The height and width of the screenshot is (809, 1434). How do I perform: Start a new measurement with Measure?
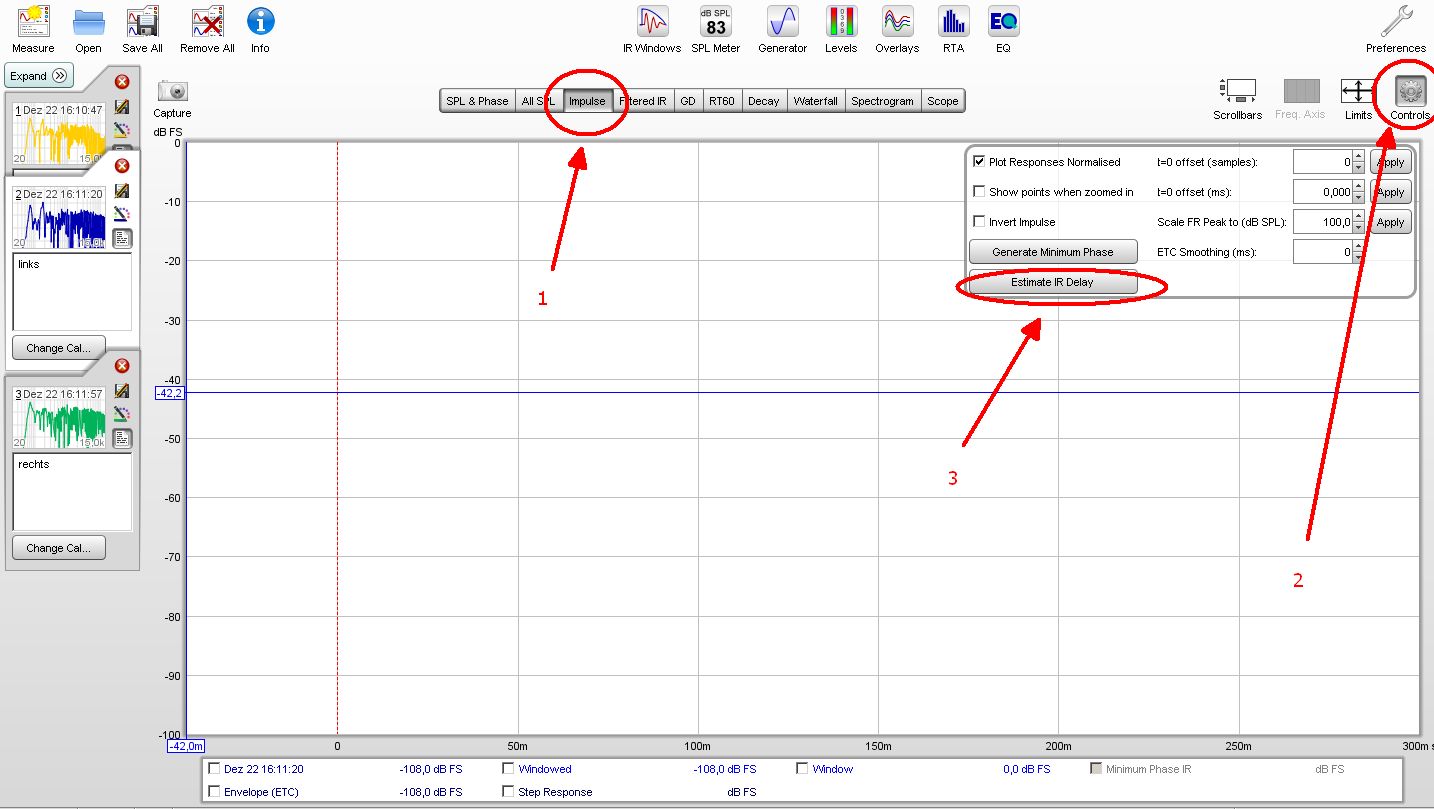click(x=33, y=29)
